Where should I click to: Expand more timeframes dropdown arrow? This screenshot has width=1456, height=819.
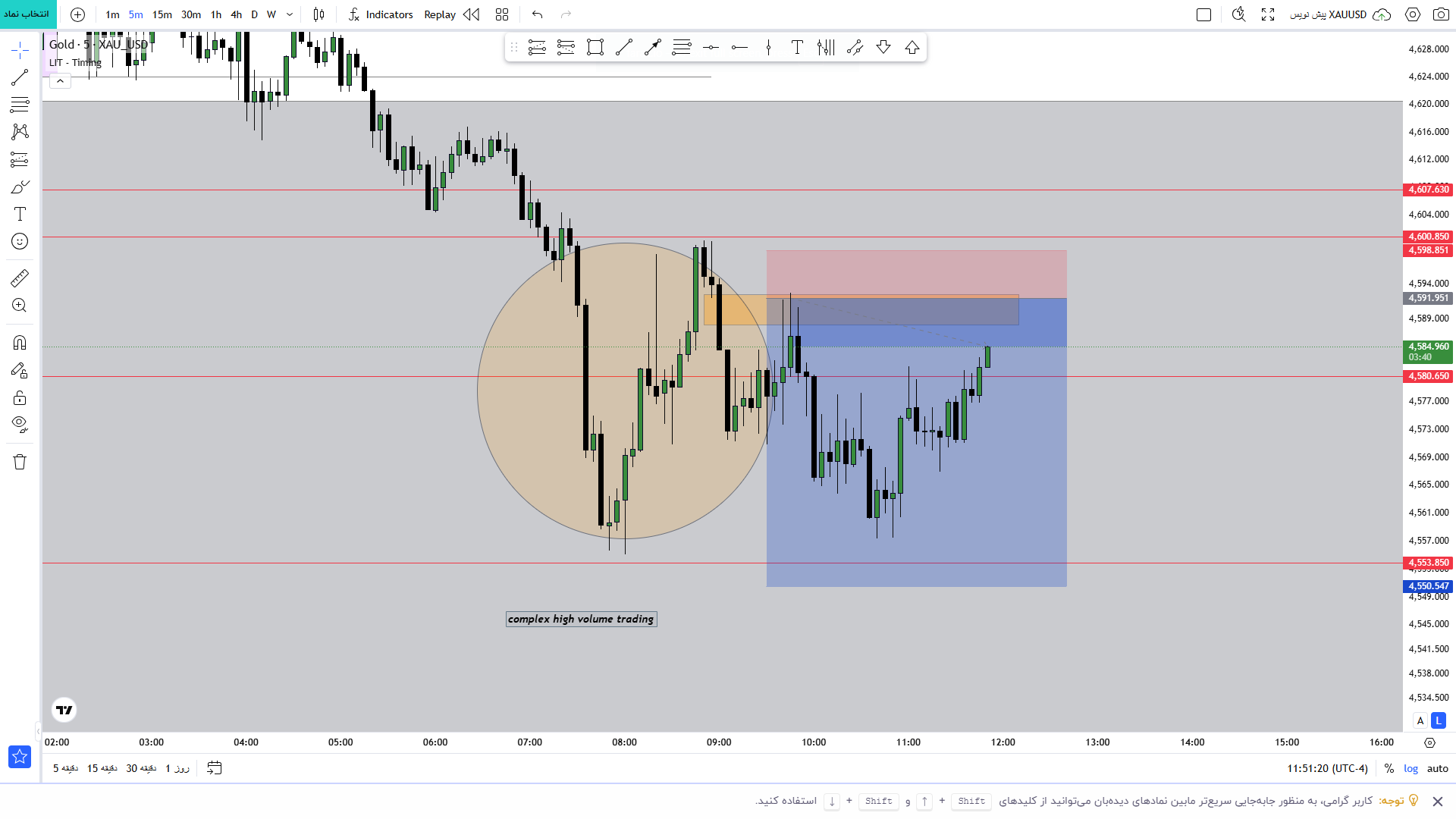290,14
